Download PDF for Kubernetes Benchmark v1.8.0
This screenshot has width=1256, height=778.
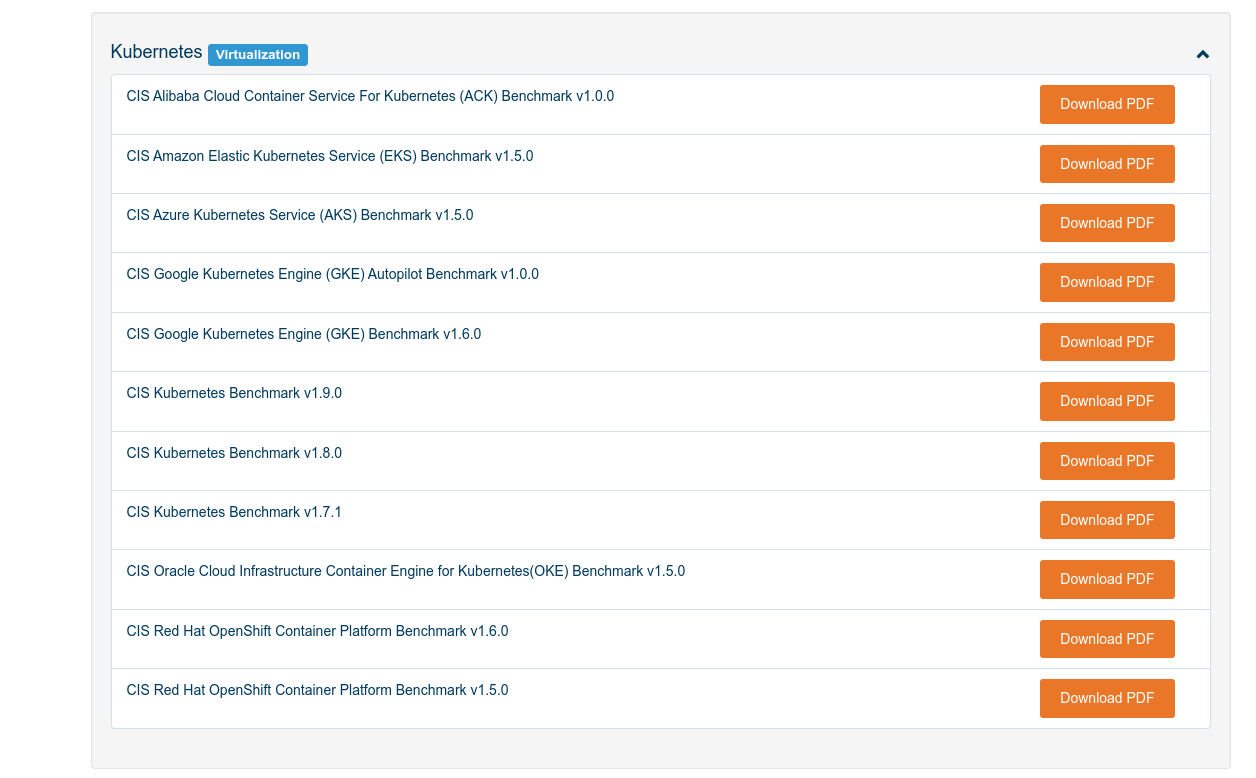coord(1107,461)
